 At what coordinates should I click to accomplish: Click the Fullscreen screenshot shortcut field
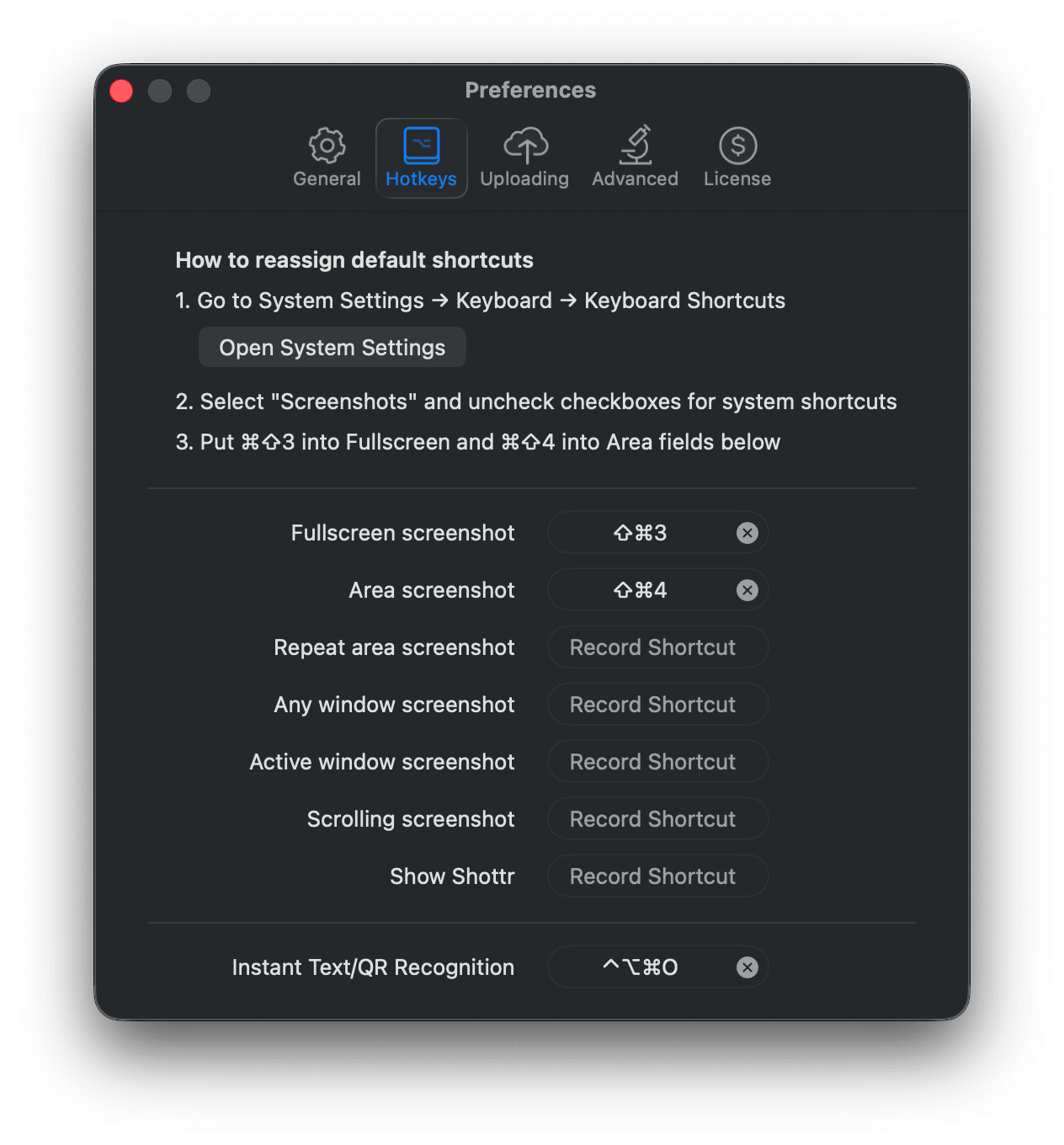(x=640, y=533)
